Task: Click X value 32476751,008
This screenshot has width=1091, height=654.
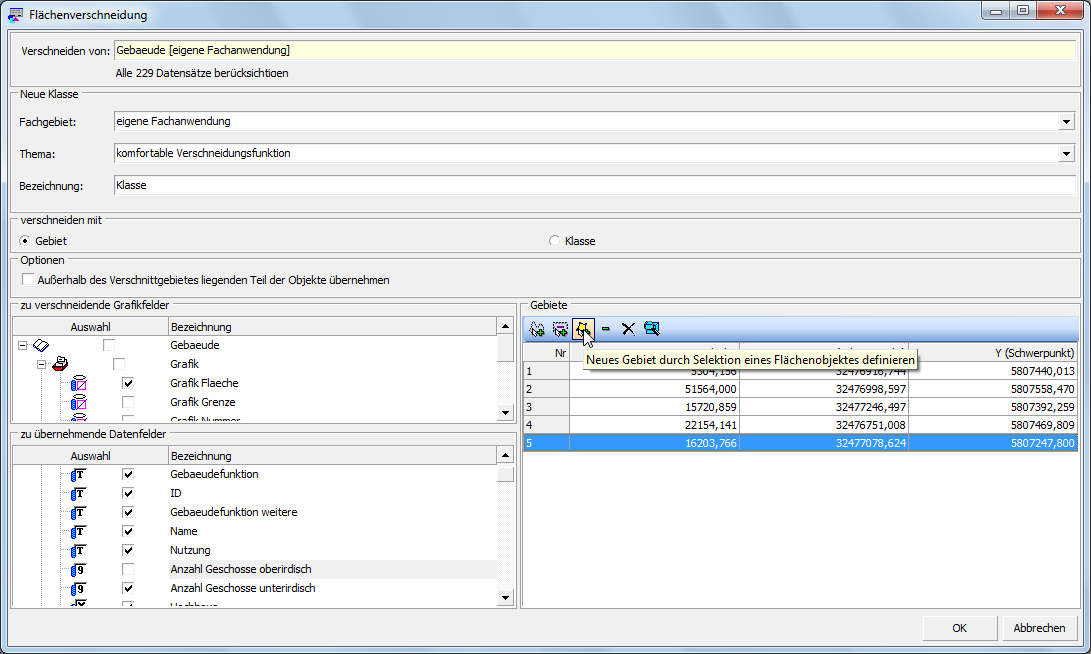Action: pyautogui.click(x=870, y=425)
